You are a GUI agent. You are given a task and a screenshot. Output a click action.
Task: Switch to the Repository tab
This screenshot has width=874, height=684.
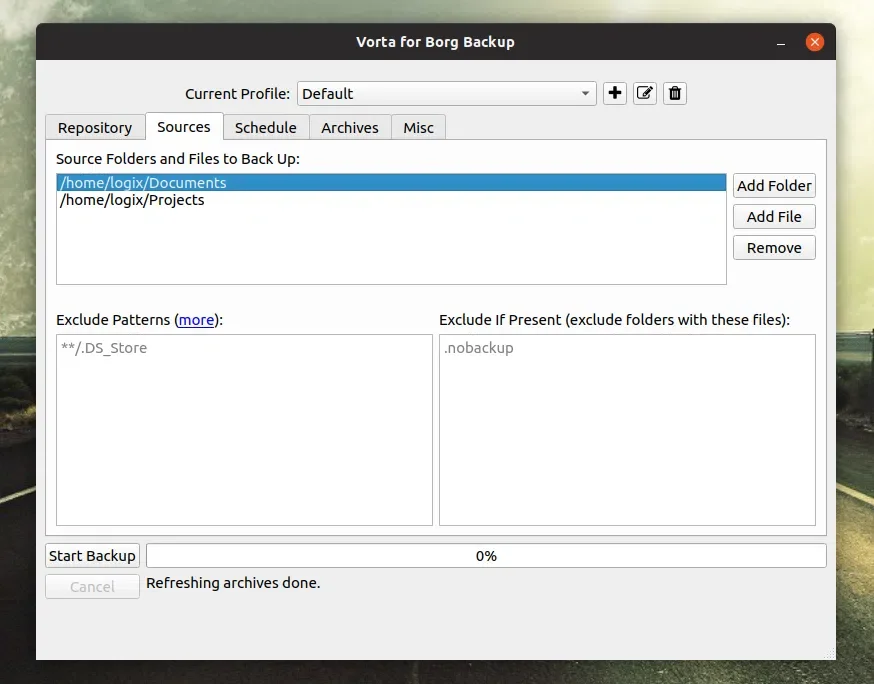[95, 127]
